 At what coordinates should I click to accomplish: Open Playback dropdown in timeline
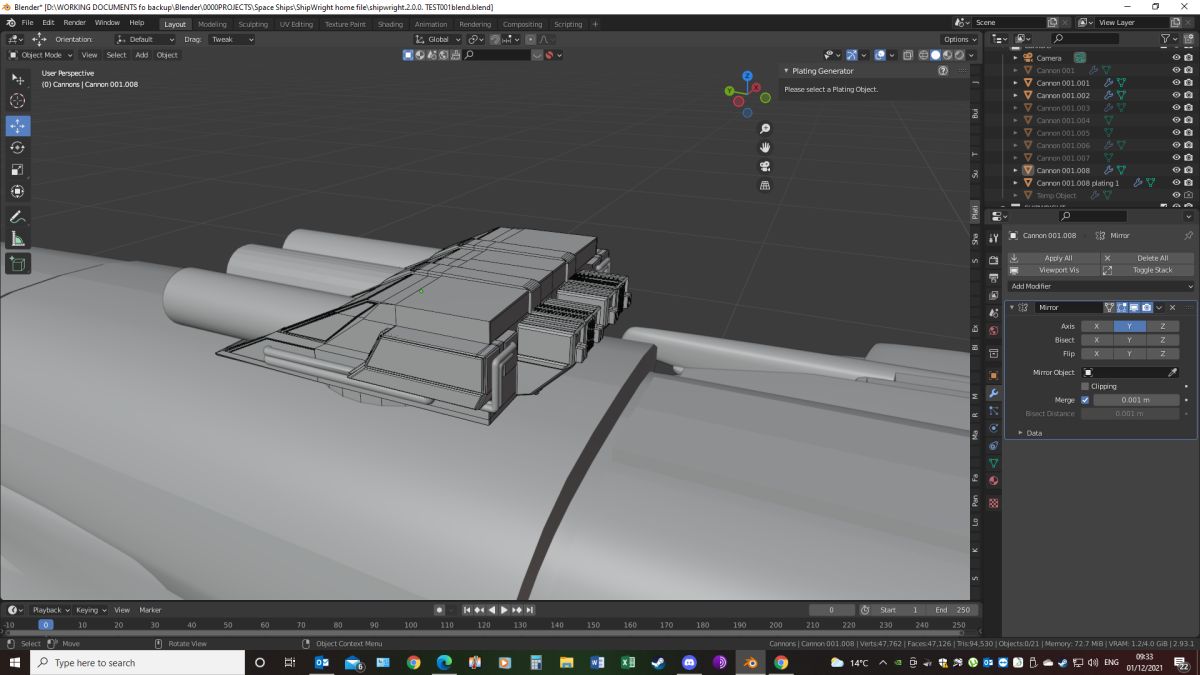(50, 609)
